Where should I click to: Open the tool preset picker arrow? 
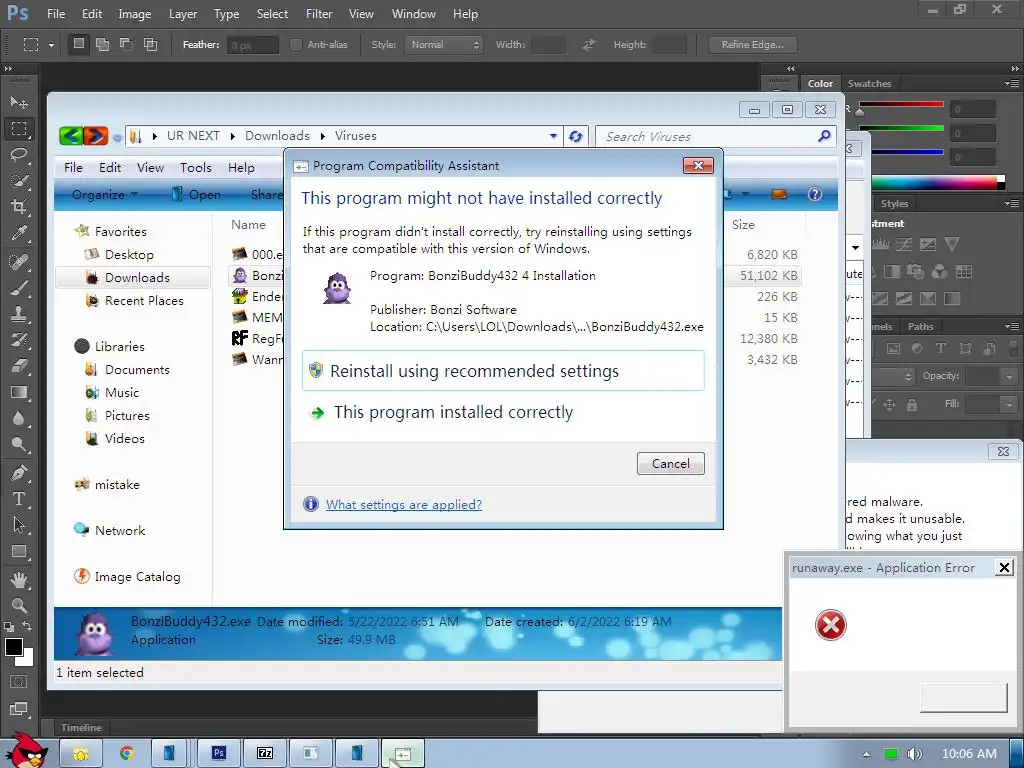pyautogui.click(x=51, y=45)
